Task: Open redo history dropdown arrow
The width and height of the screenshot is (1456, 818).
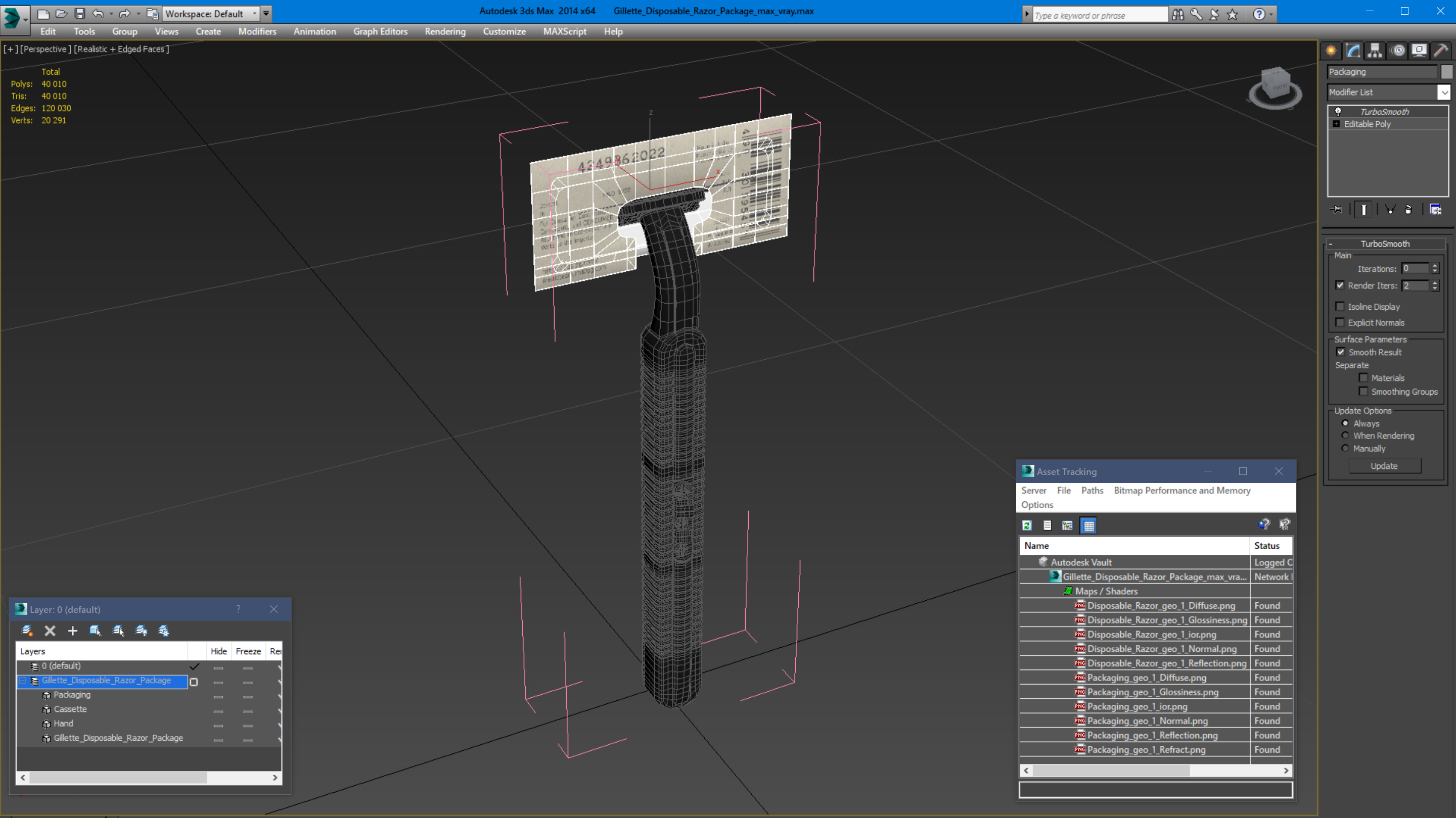Action: click(x=138, y=14)
